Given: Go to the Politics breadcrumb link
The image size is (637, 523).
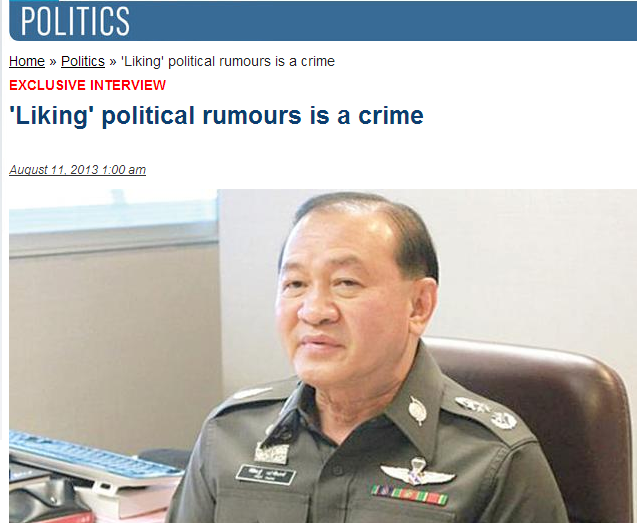Looking at the screenshot, I should [x=83, y=61].
